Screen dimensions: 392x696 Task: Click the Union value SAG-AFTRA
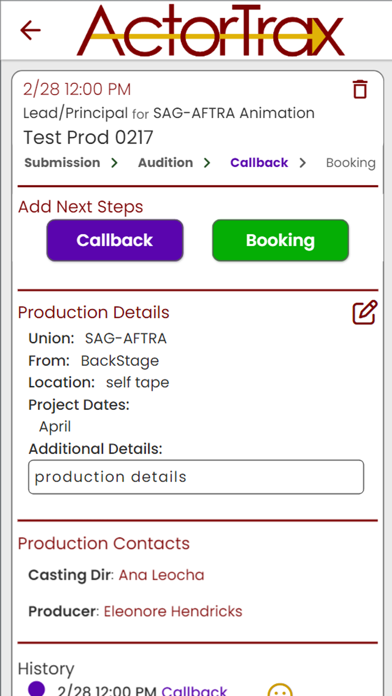tap(126, 339)
